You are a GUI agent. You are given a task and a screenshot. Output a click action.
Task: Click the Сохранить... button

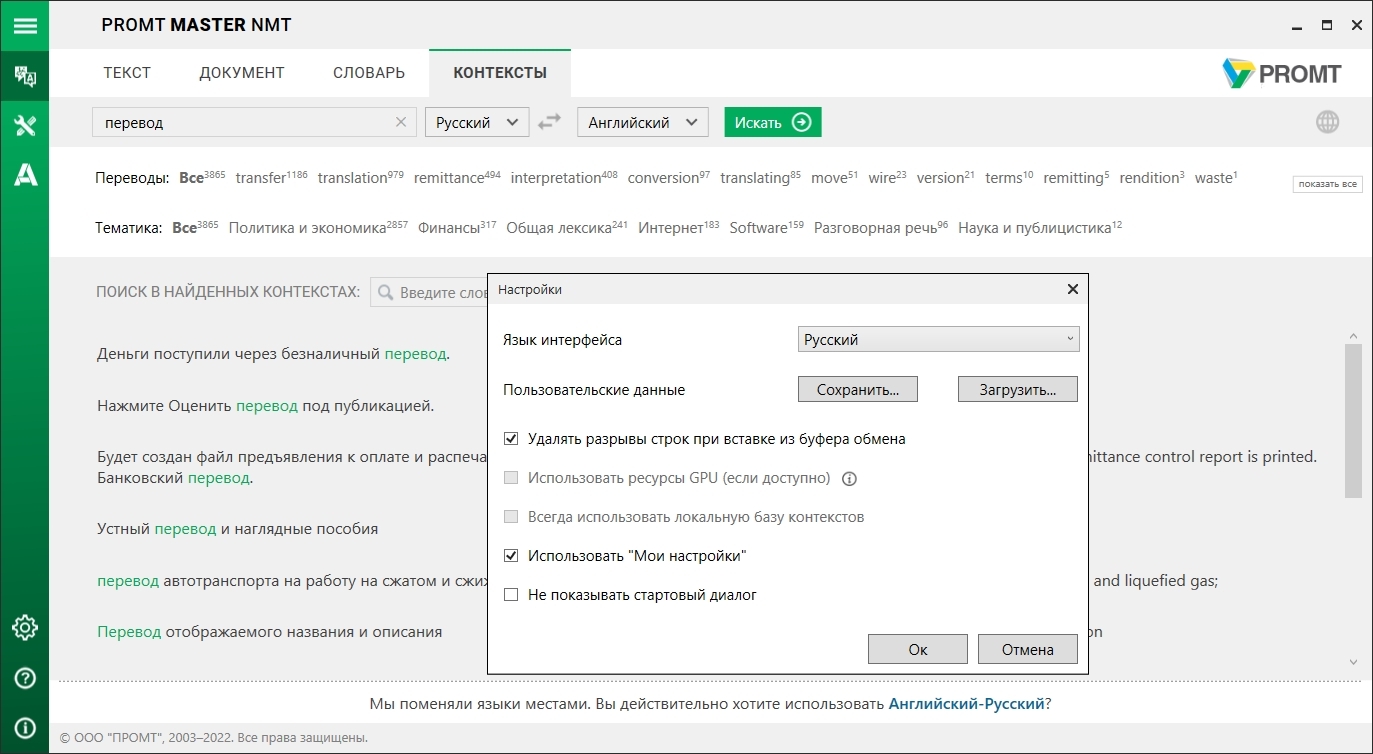858,389
